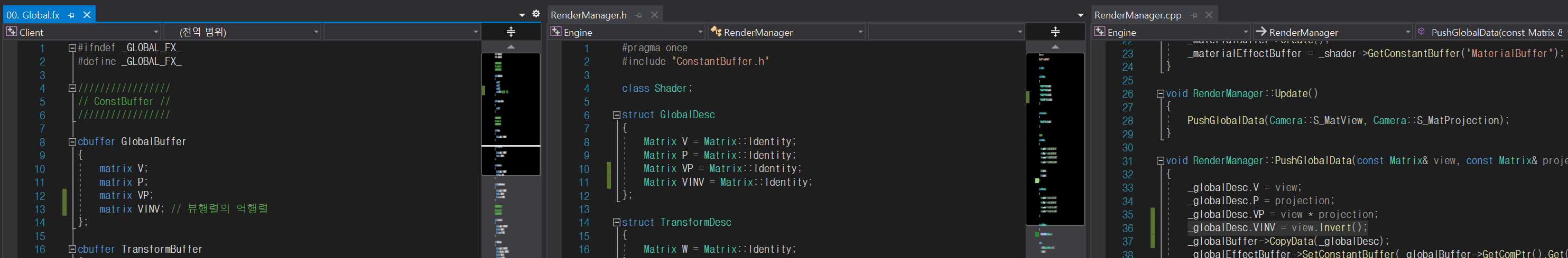Show open documents list in RenderManager.h pane
This screenshot has width=1568, height=258.
(x=1080, y=15)
